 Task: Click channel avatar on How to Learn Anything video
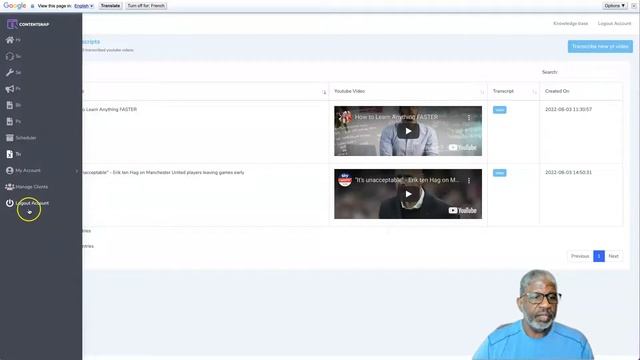pyautogui.click(x=345, y=117)
